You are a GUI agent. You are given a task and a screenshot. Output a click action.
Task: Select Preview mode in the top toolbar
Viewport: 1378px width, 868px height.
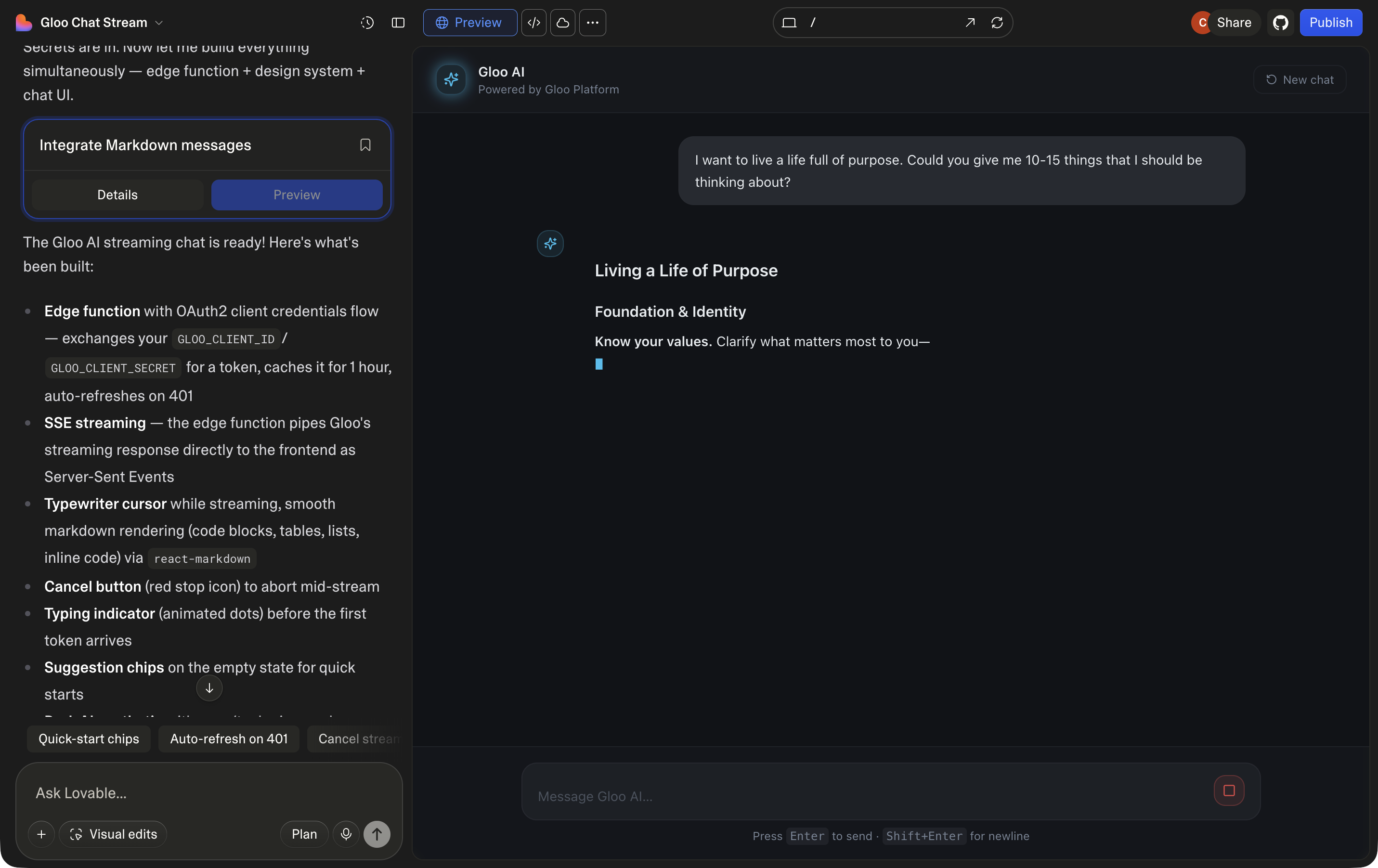[469, 23]
